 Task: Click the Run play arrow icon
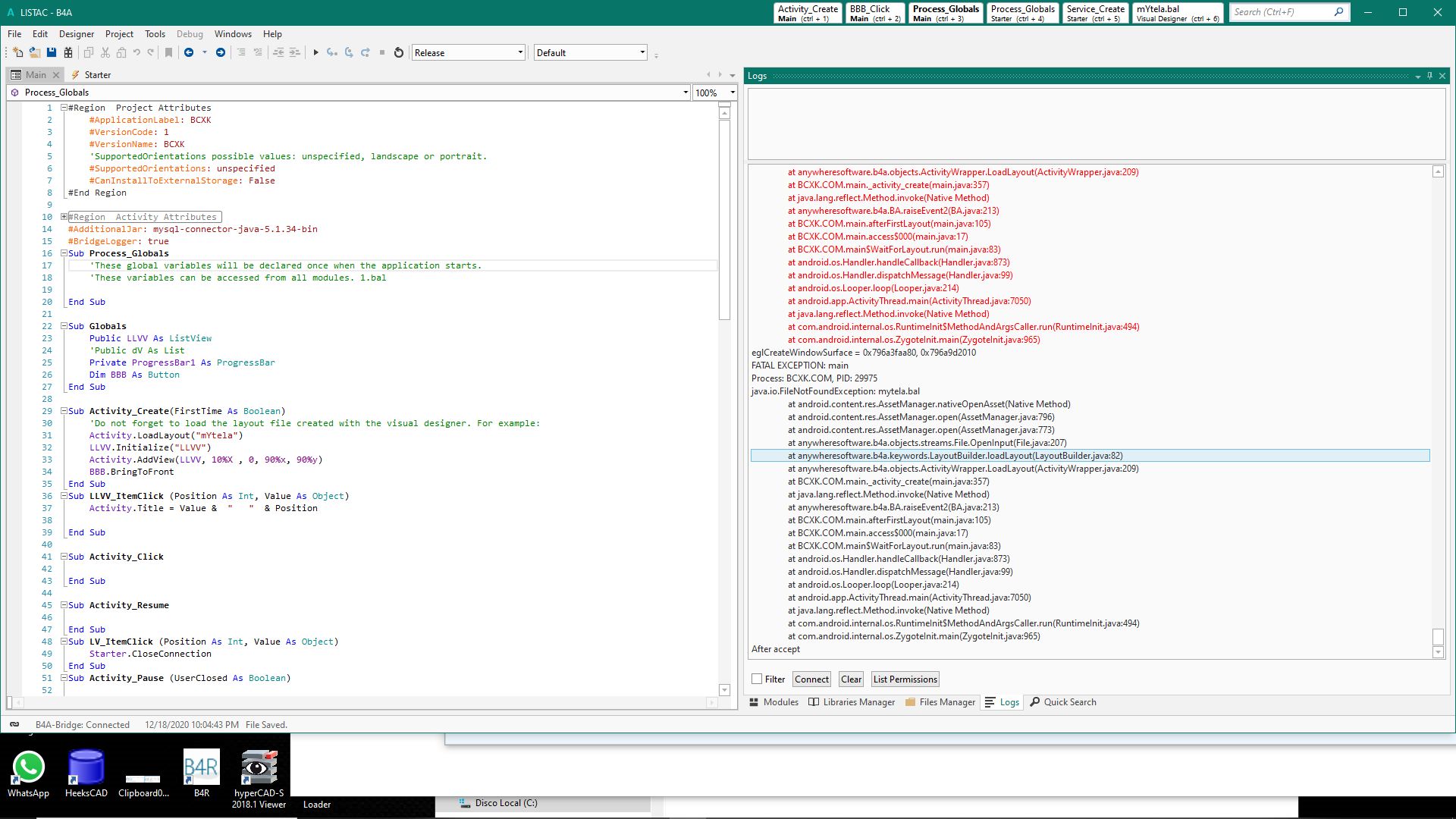coord(315,52)
